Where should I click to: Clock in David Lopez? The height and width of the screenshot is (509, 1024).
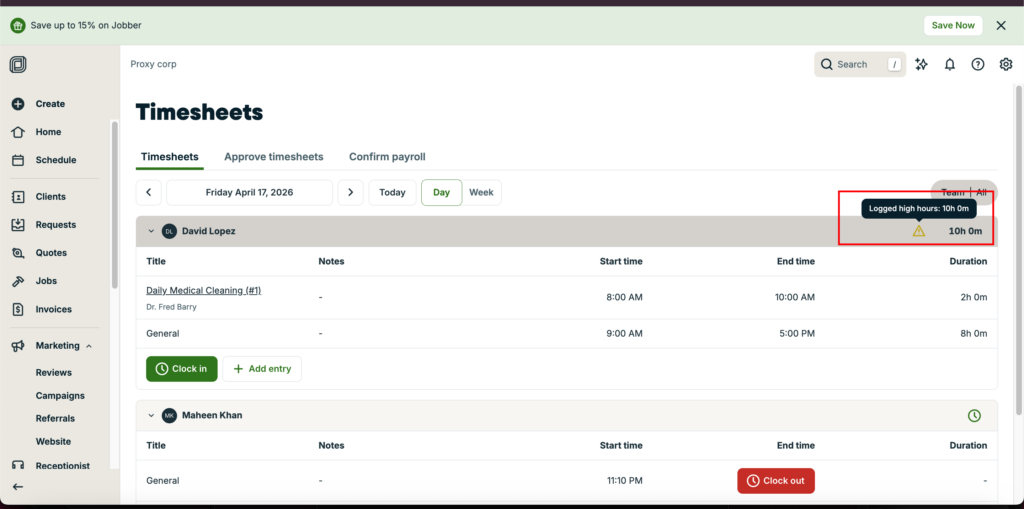point(182,369)
